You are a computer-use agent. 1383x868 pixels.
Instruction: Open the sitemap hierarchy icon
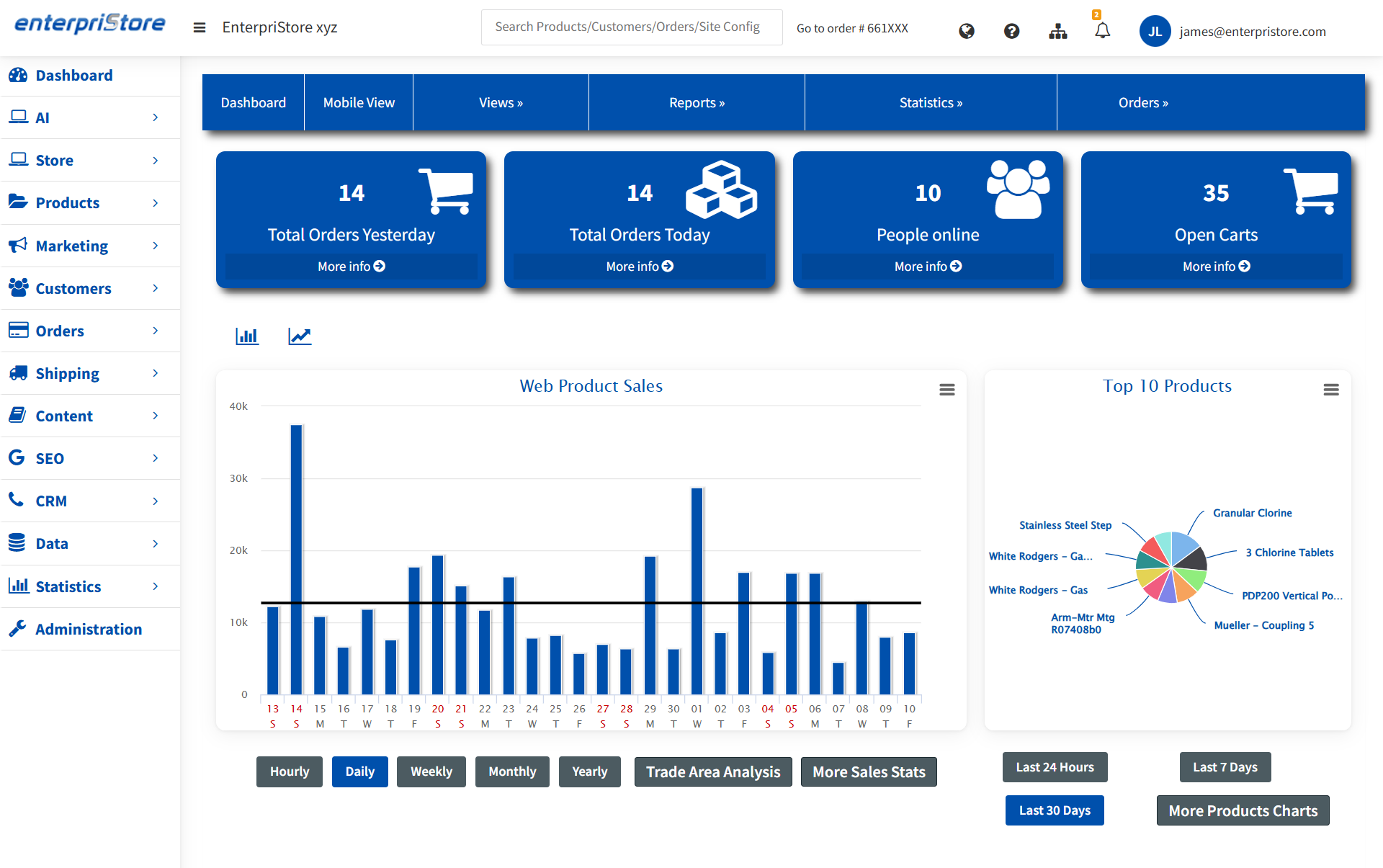[x=1057, y=31]
